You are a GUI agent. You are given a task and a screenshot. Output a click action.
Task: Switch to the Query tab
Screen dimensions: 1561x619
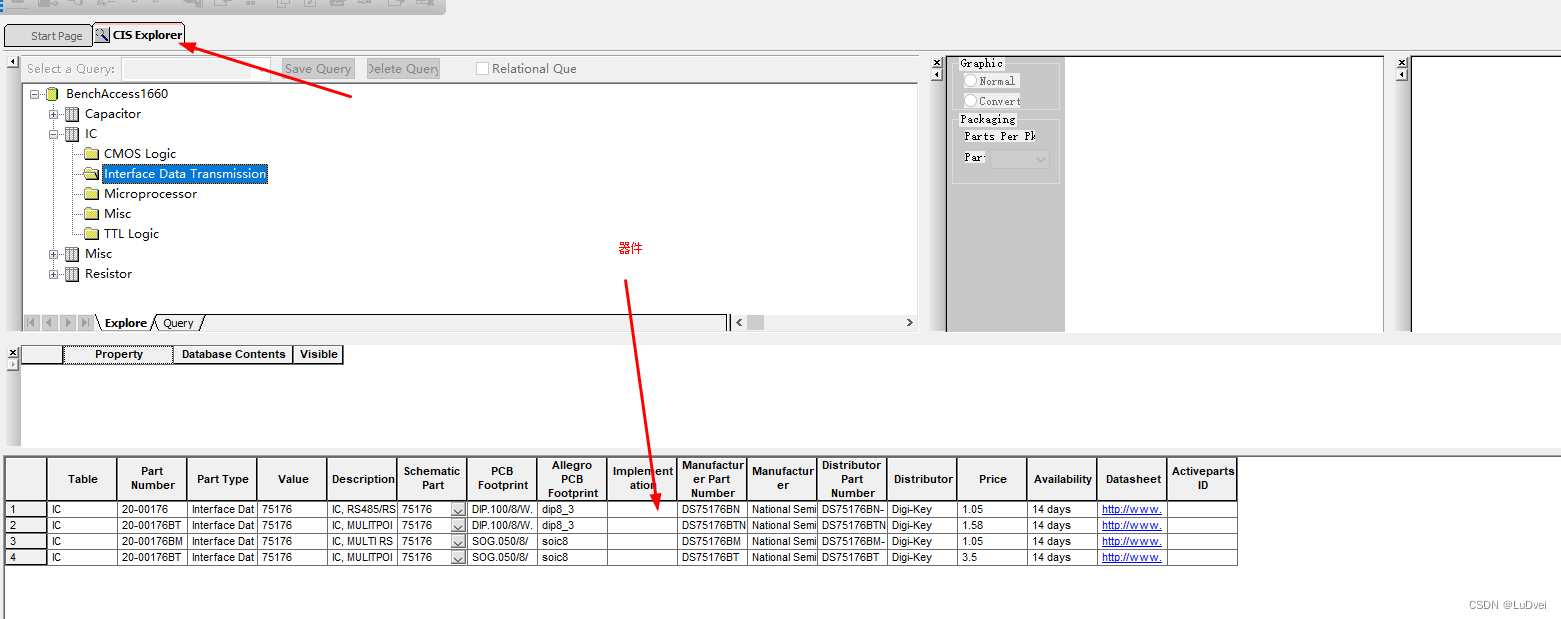pos(178,323)
